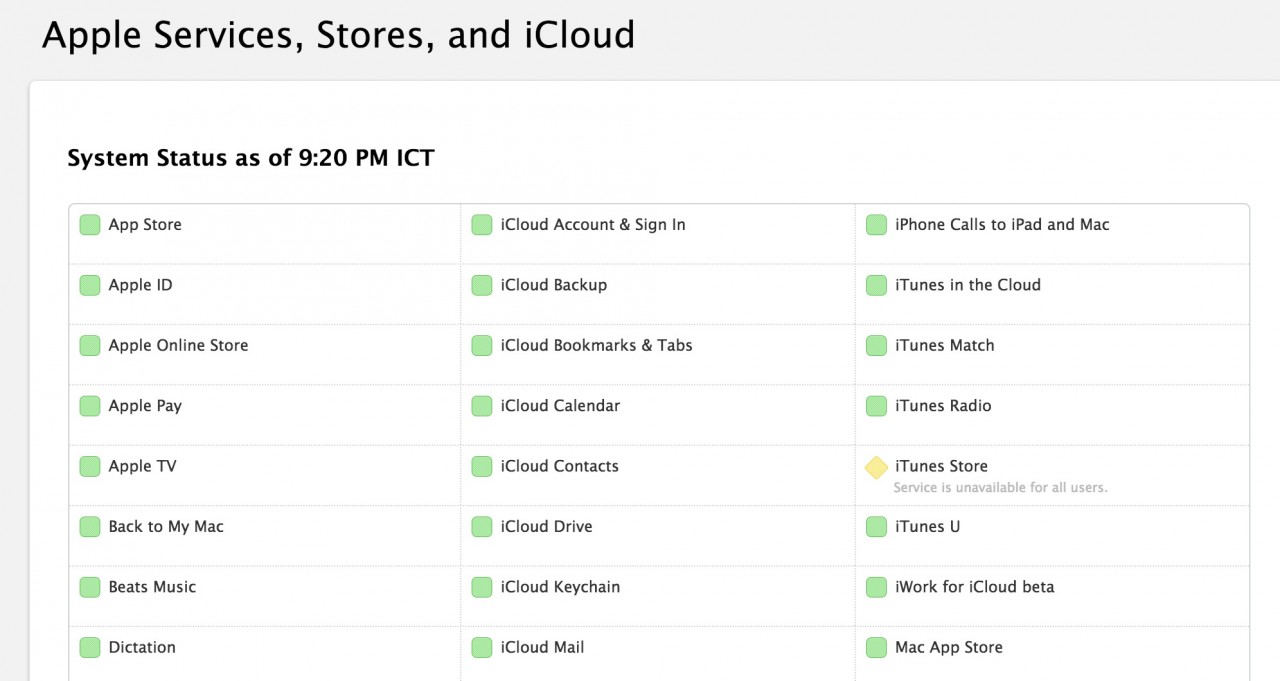Select the iCloud Bookmarks & Tabs row
The image size is (1280, 681).
tap(594, 345)
